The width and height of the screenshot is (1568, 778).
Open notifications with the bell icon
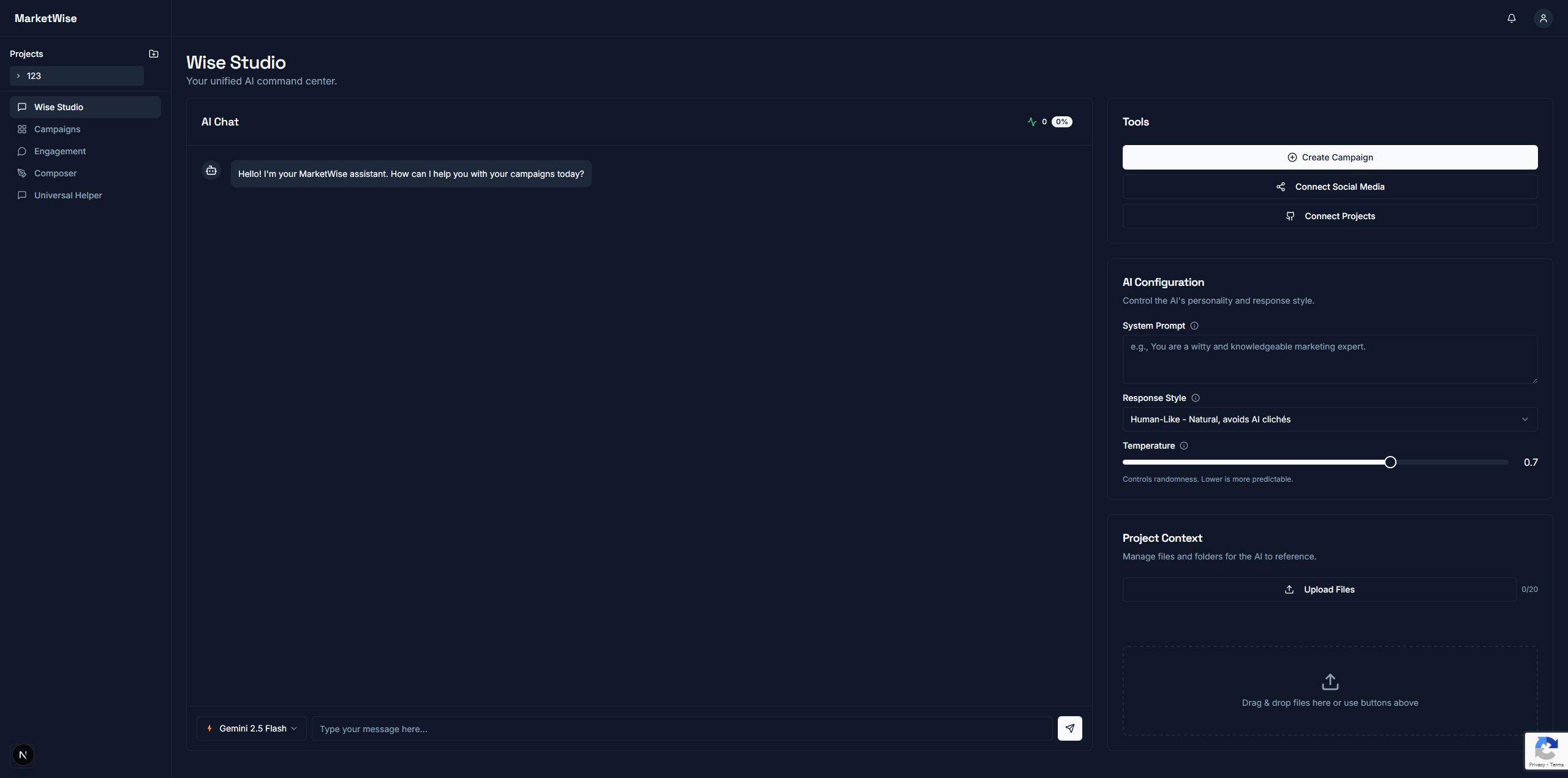[x=1511, y=18]
